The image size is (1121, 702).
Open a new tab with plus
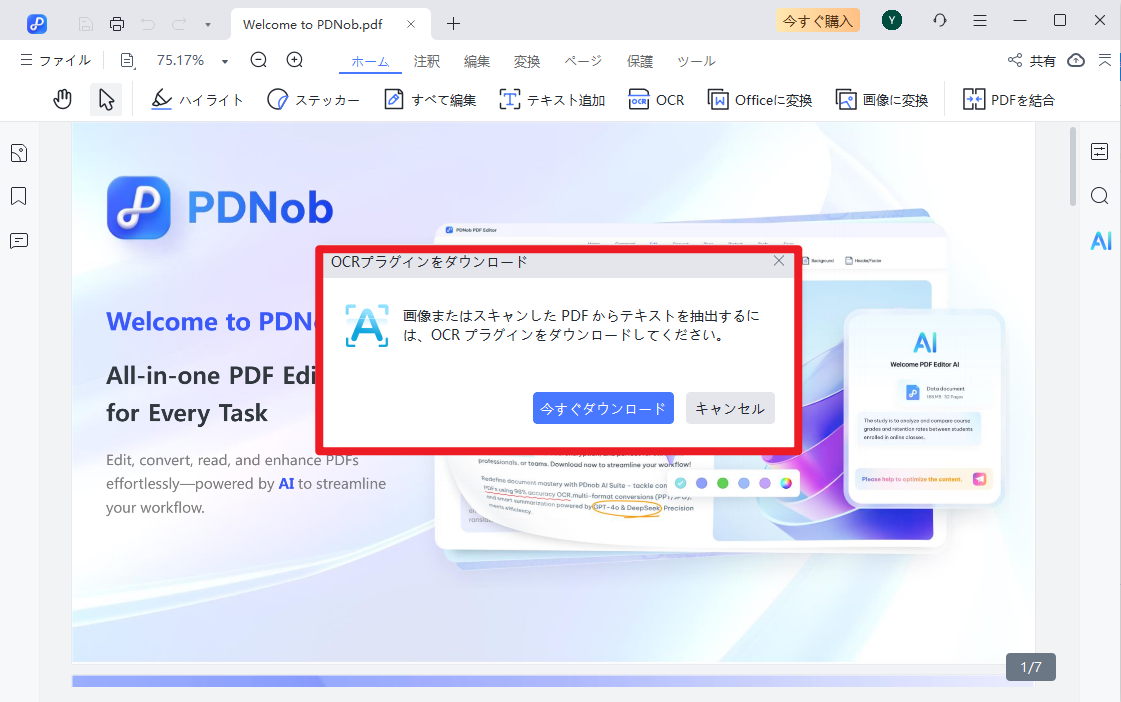[x=453, y=24]
